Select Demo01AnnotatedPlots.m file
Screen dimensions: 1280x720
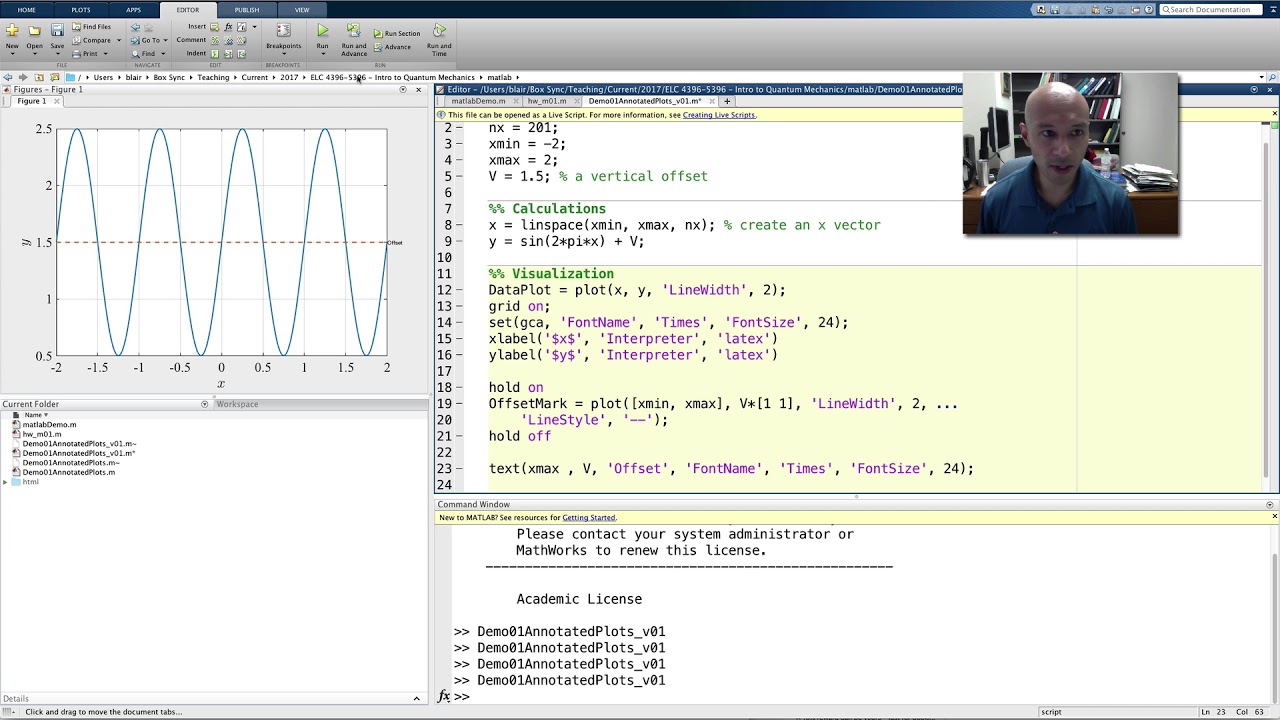[x=68, y=472]
